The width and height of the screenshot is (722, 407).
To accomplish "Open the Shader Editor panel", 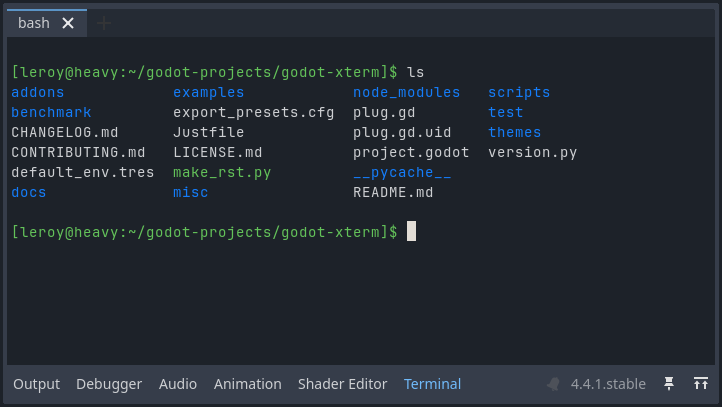I will click(343, 384).
